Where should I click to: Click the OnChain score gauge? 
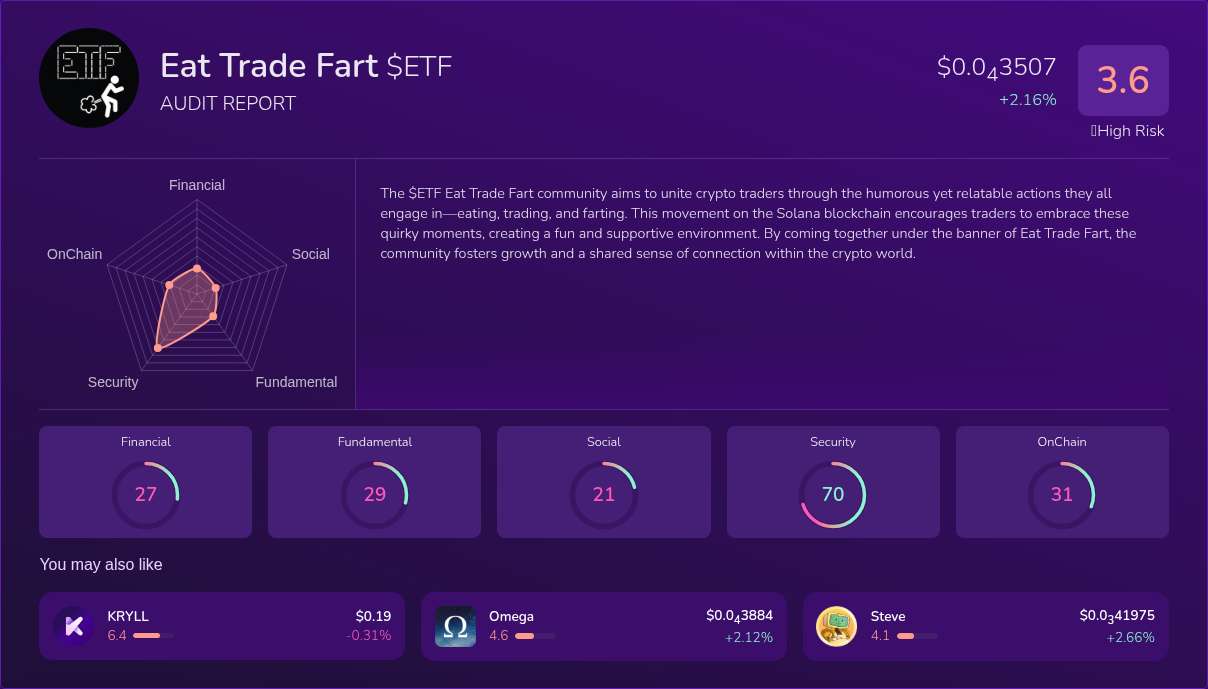point(1062,494)
